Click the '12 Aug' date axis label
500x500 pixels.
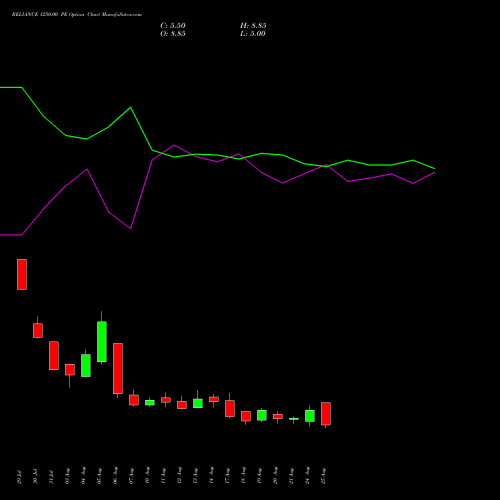coord(179,476)
